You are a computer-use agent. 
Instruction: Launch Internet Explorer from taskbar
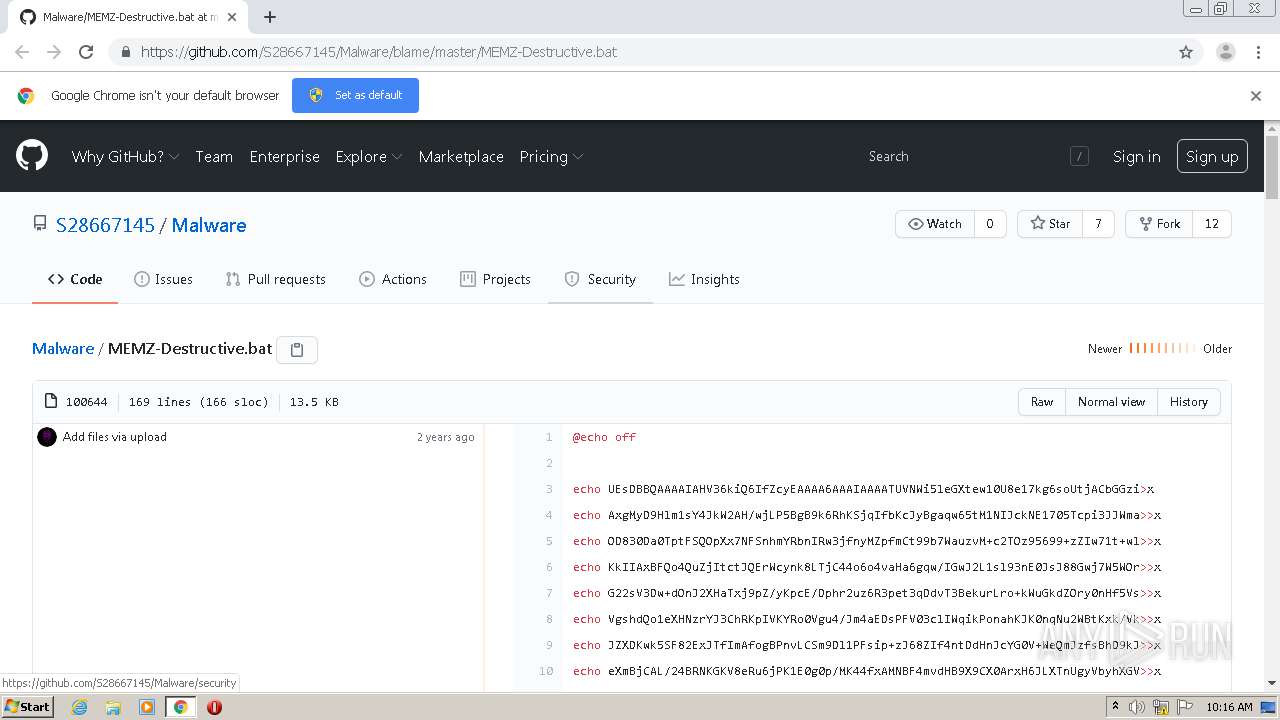(80, 707)
